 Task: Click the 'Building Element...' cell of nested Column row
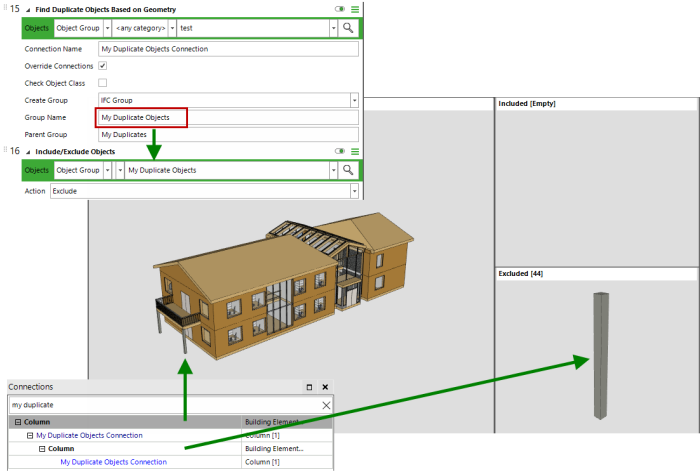tap(287, 449)
